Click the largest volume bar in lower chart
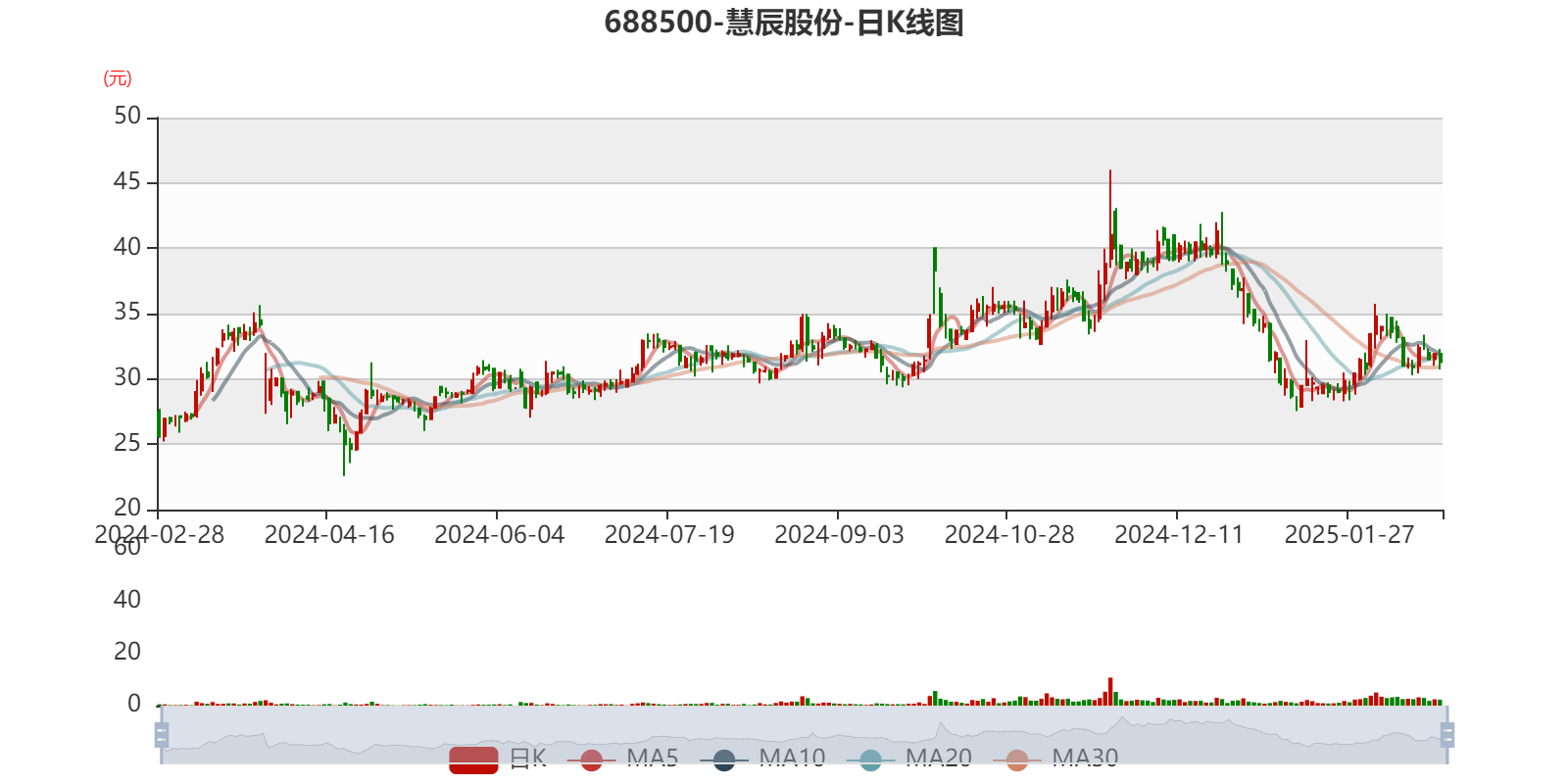The height and width of the screenshot is (784, 1568). 1110,691
